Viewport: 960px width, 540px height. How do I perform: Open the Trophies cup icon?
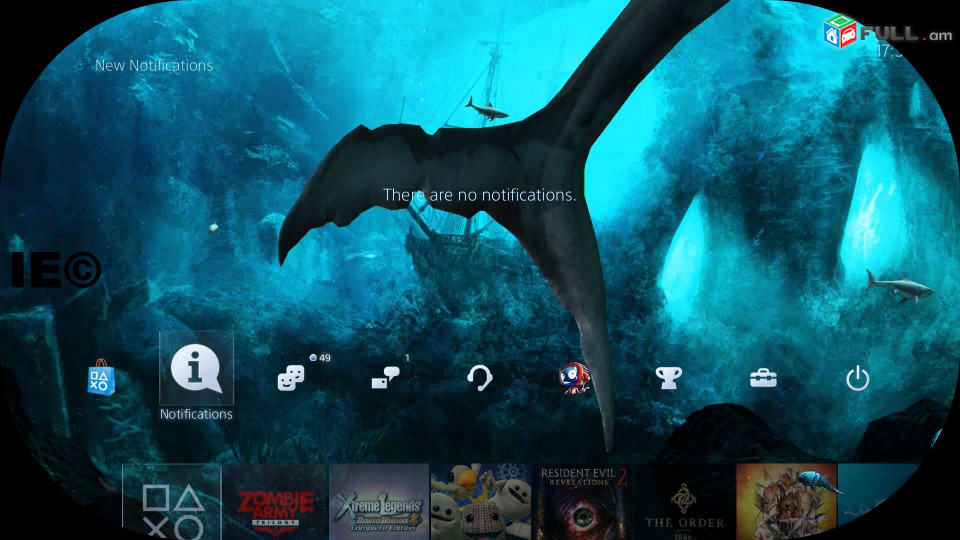(x=669, y=378)
